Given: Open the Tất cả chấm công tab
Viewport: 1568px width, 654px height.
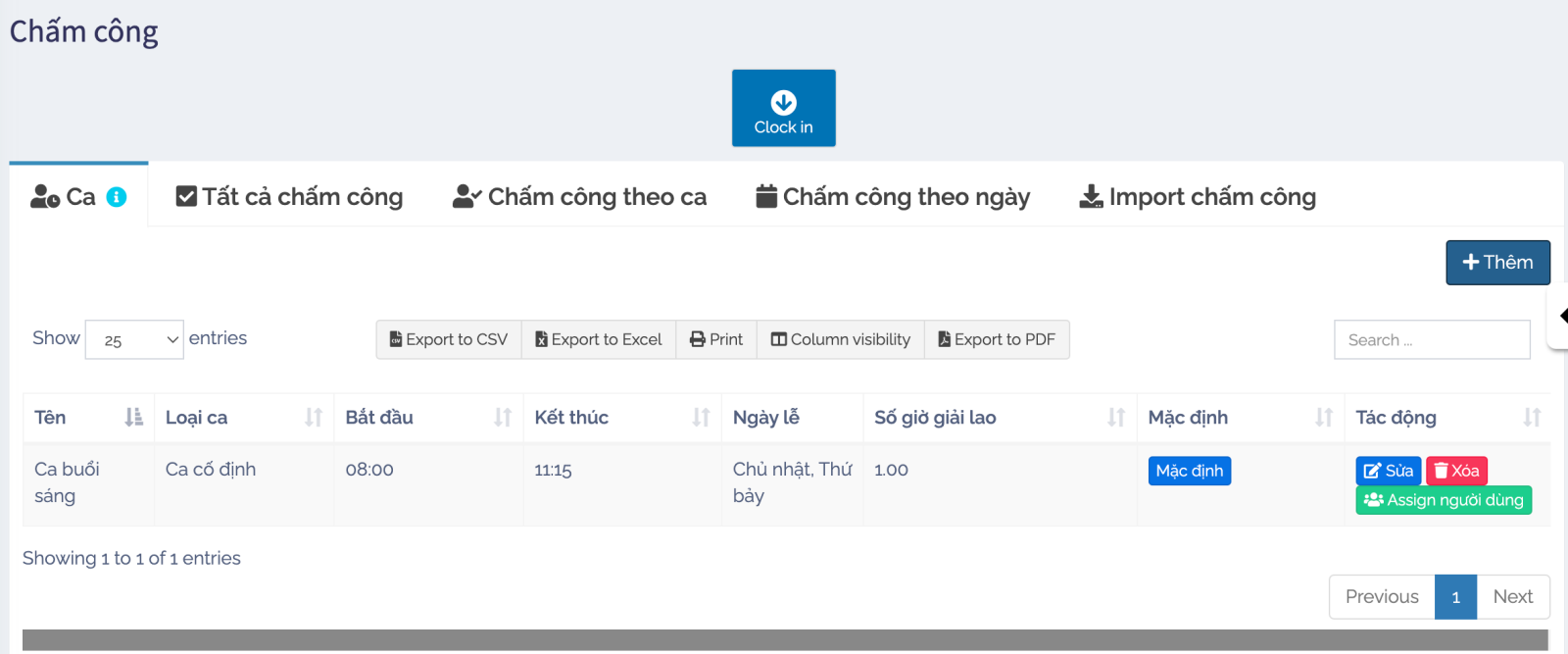Looking at the screenshot, I should tap(289, 197).
